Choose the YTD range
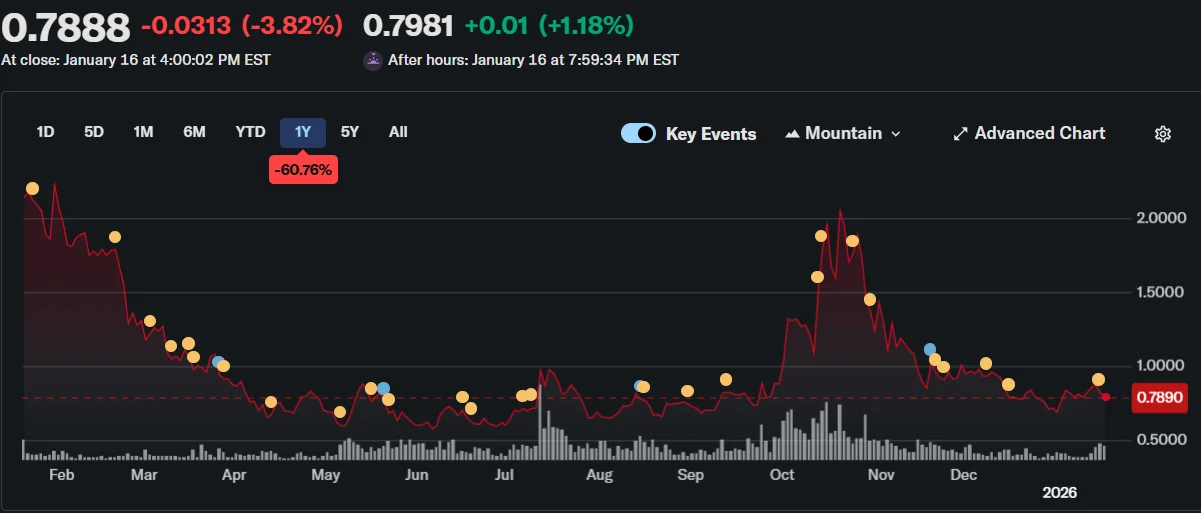 point(250,132)
